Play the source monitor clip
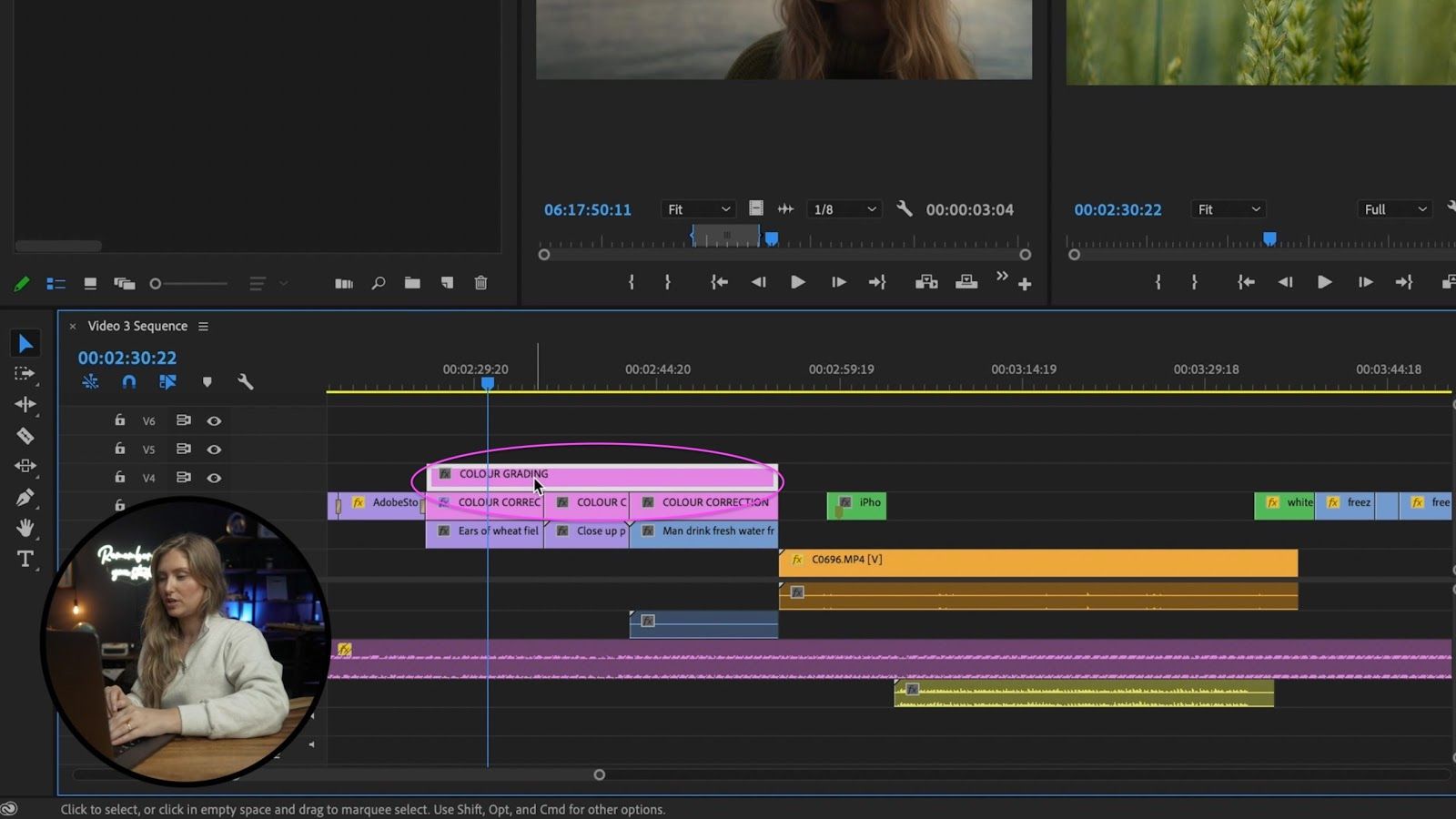 coord(797,282)
